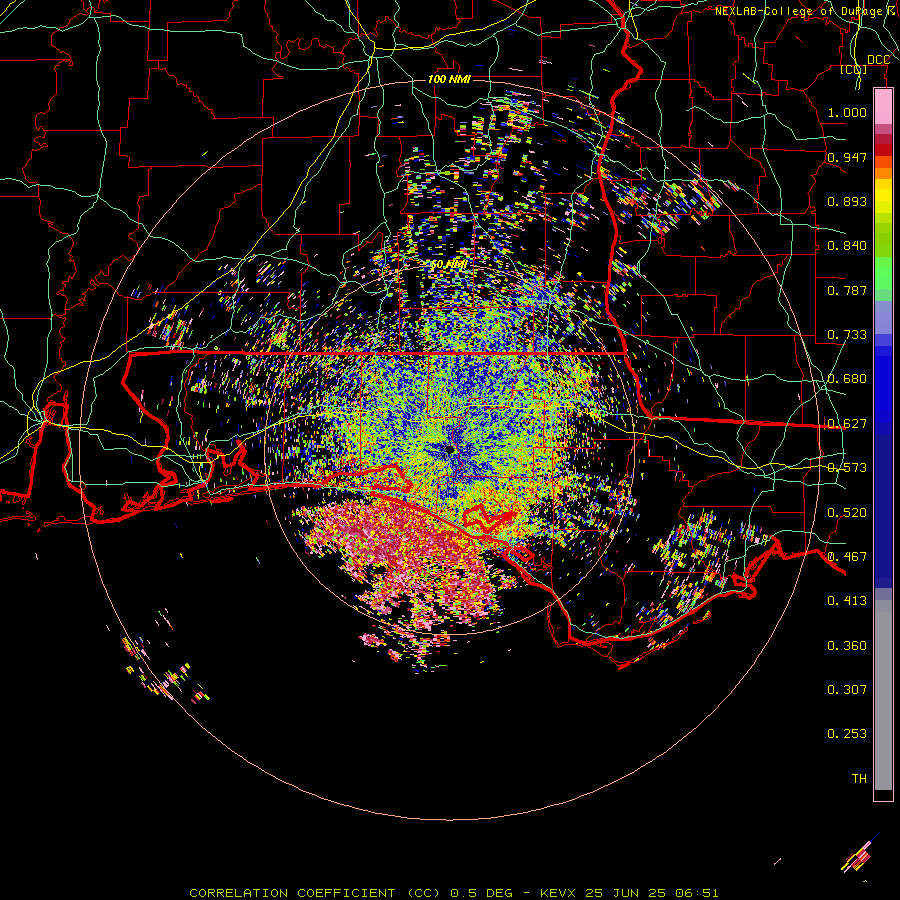
Task: Click the Correlation Coefficient KEVX caption text
Action: coord(454,893)
